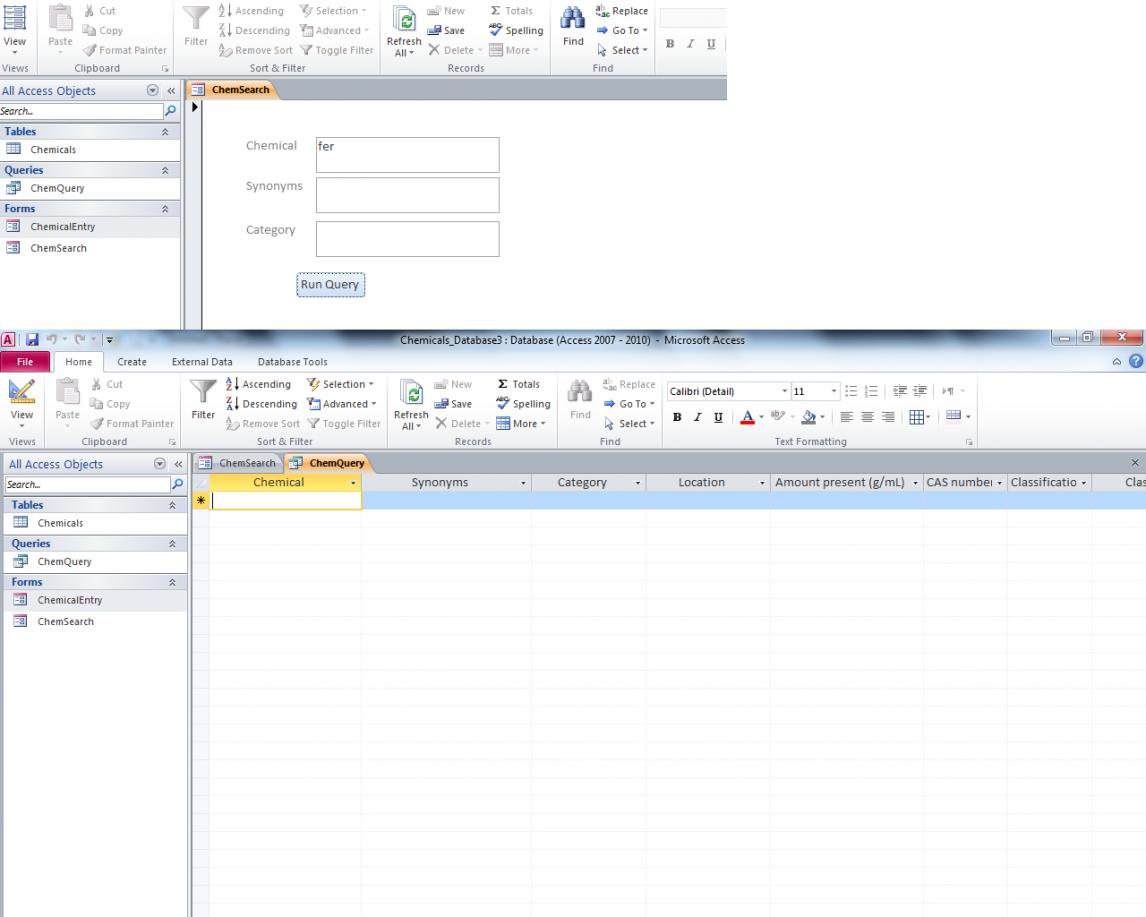
Task: Toggle bulleted list in Text Formatting group
Action: 851,392
